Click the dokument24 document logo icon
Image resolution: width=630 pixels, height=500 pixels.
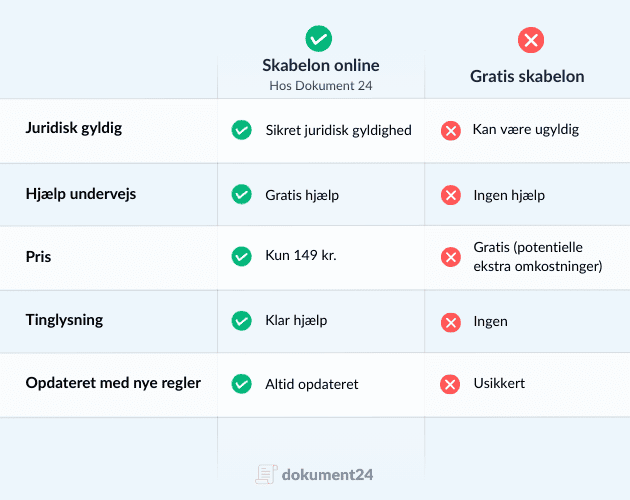tap(265, 474)
